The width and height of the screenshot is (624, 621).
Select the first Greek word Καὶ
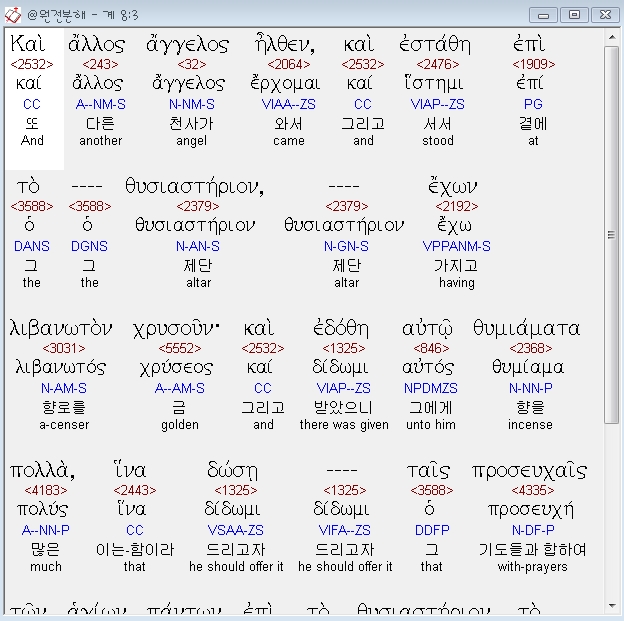coord(27,43)
